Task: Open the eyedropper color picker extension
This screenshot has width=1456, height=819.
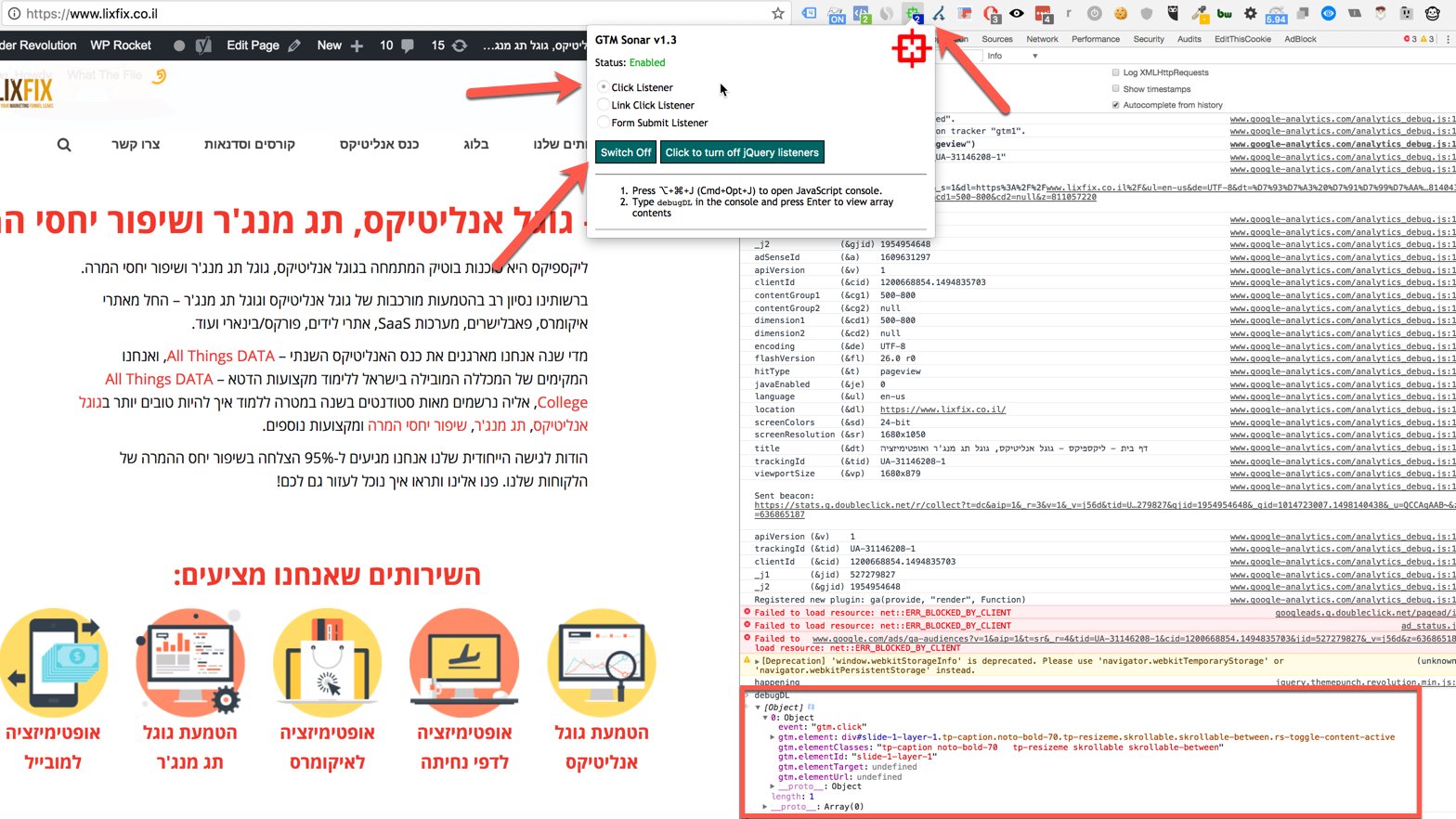Action: click(1199, 14)
